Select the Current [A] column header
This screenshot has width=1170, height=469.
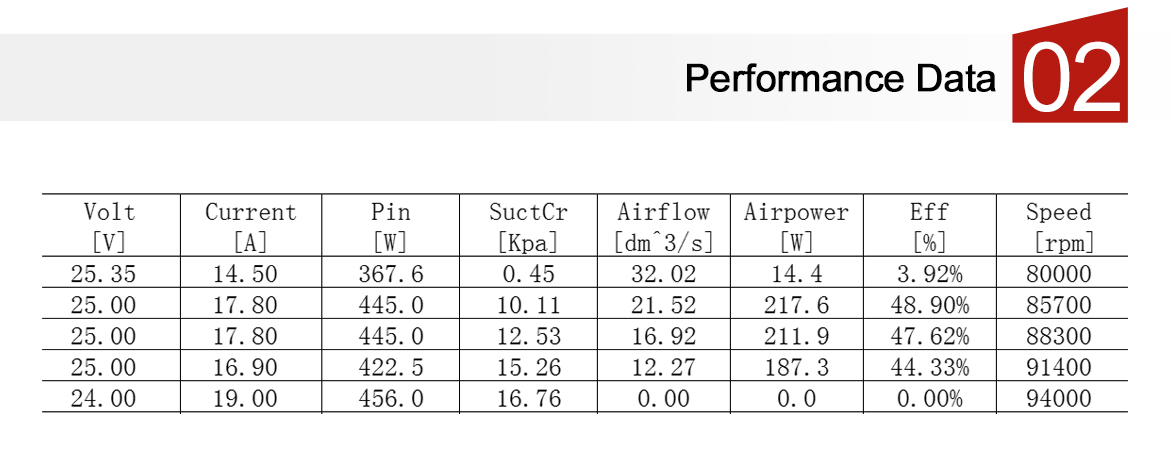pyautogui.click(x=250, y=226)
